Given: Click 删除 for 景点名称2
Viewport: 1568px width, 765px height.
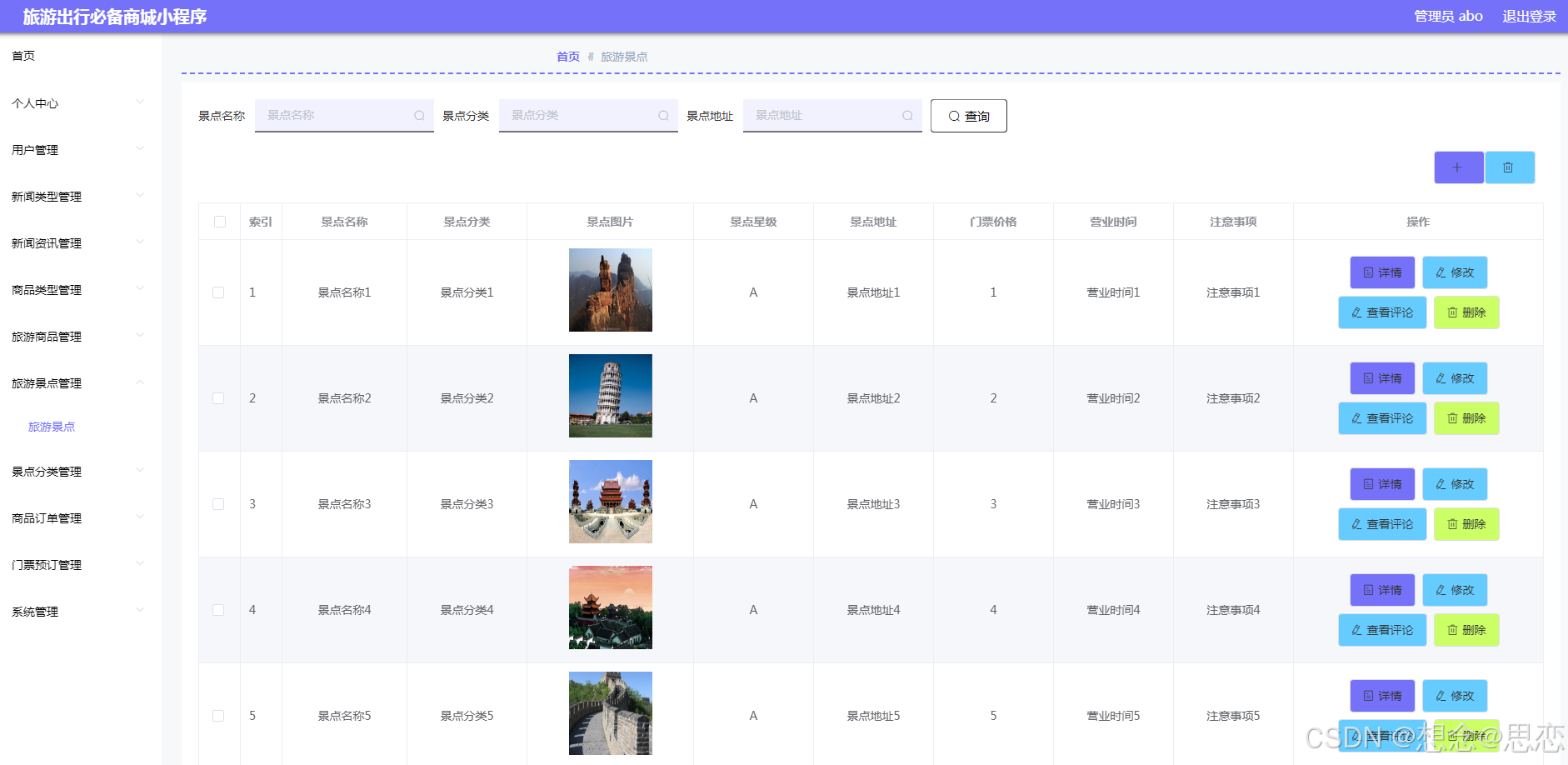Looking at the screenshot, I should pos(1466,418).
